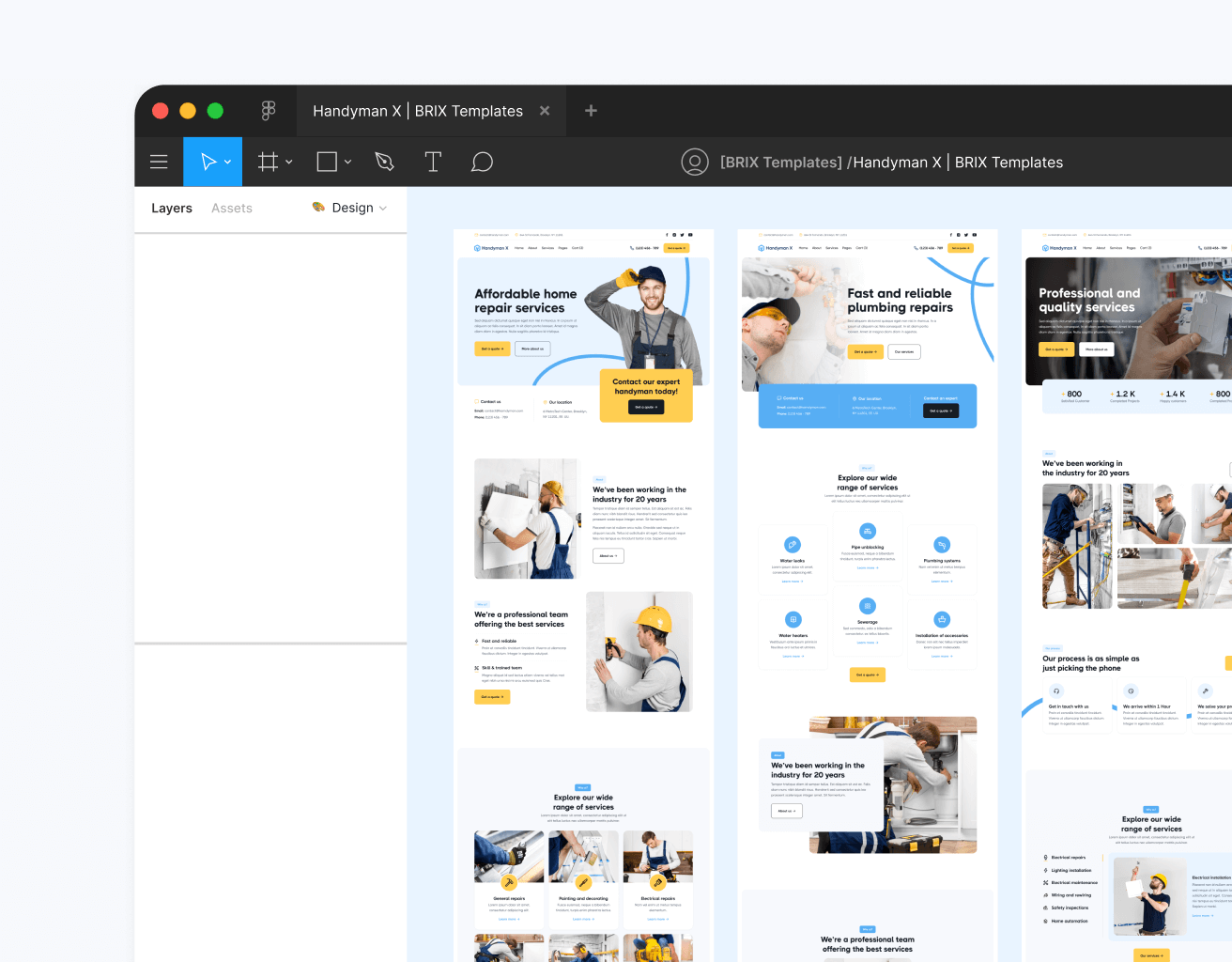Click the user account avatar

click(x=695, y=161)
